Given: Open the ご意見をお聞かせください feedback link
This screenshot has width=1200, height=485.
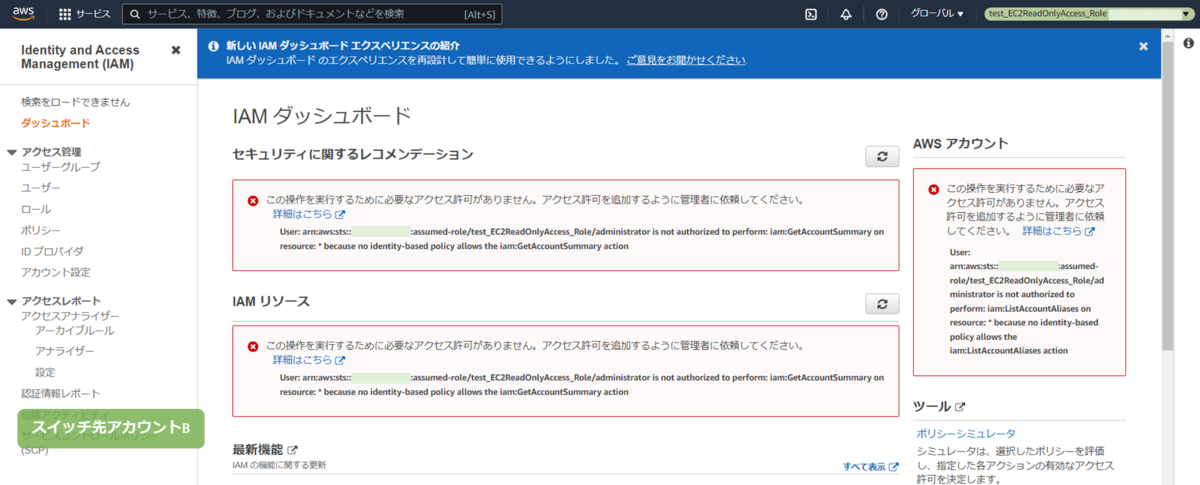Looking at the screenshot, I should click(x=686, y=60).
